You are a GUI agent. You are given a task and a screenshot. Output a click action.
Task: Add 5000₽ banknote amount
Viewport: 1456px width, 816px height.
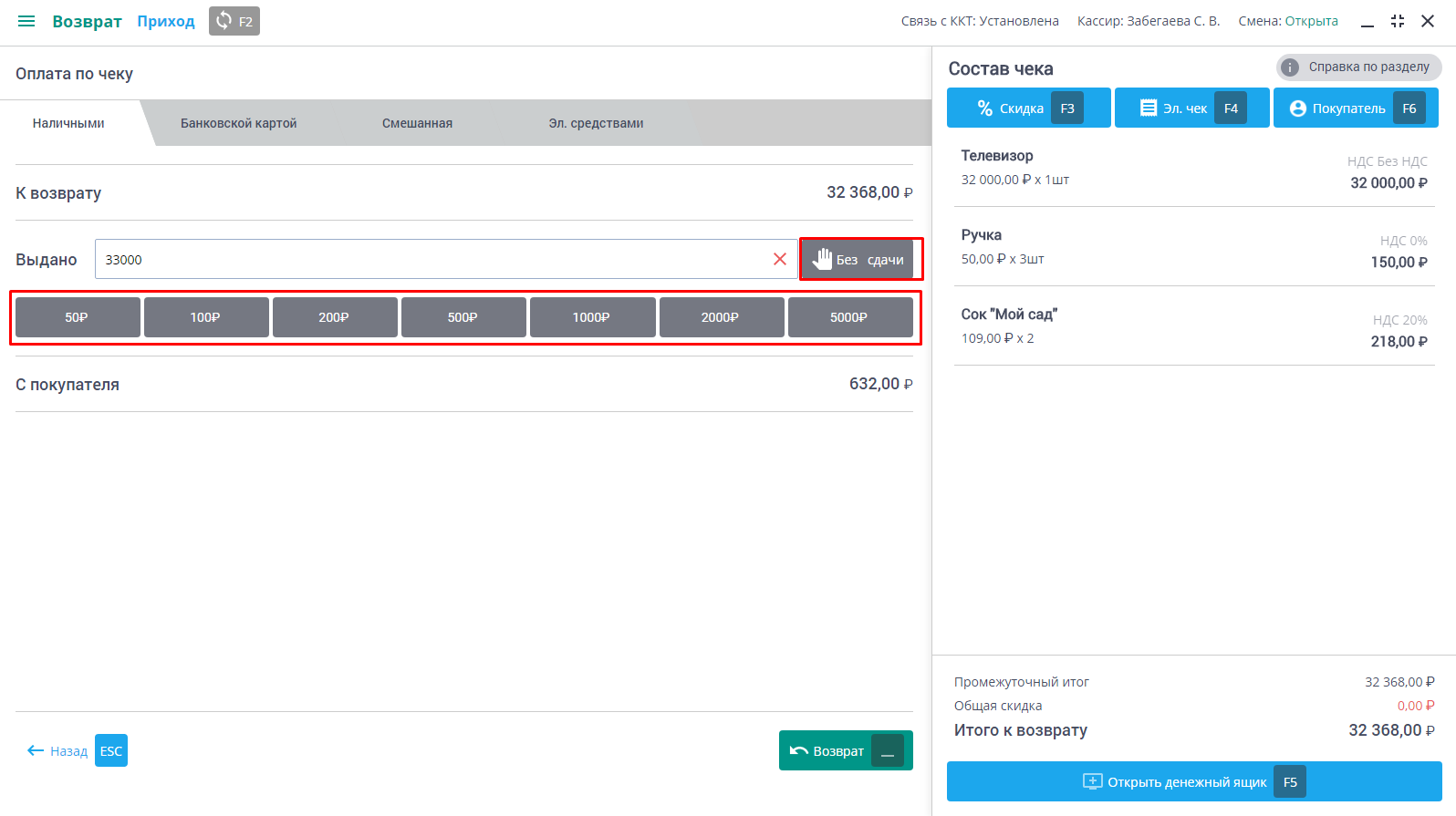pyautogui.click(x=850, y=317)
